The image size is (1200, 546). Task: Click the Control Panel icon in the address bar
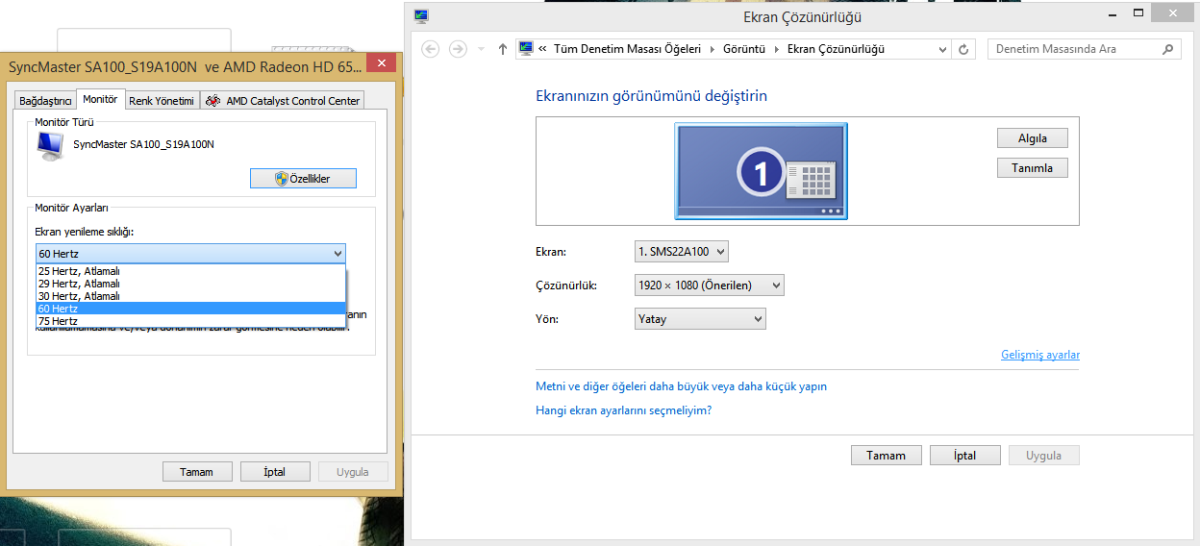pyautogui.click(x=526, y=48)
